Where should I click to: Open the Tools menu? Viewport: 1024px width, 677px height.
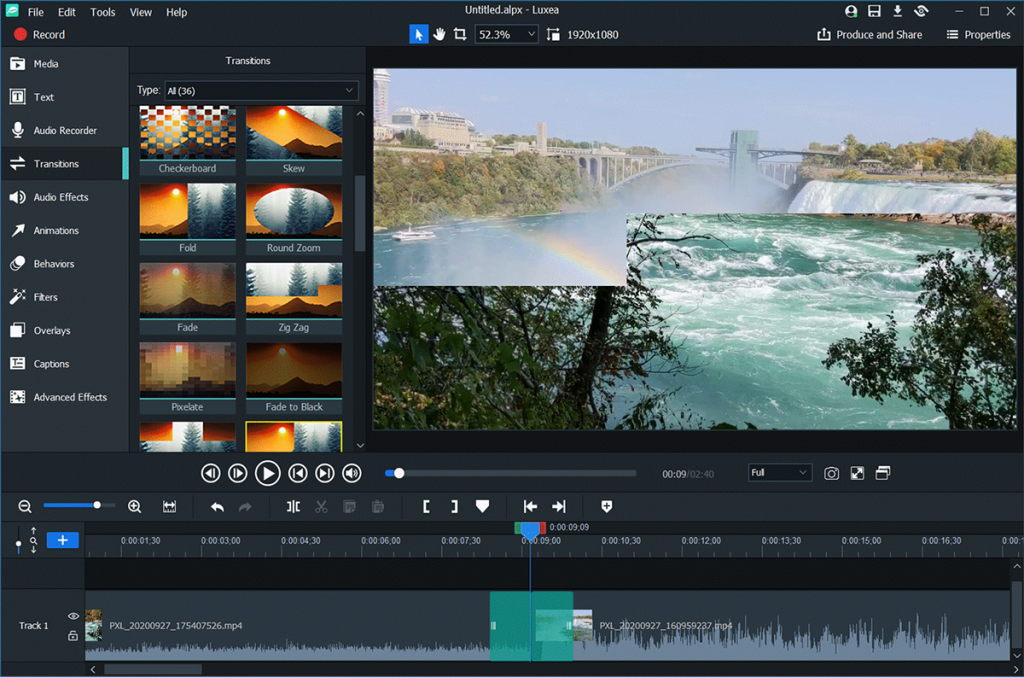[x=102, y=12]
